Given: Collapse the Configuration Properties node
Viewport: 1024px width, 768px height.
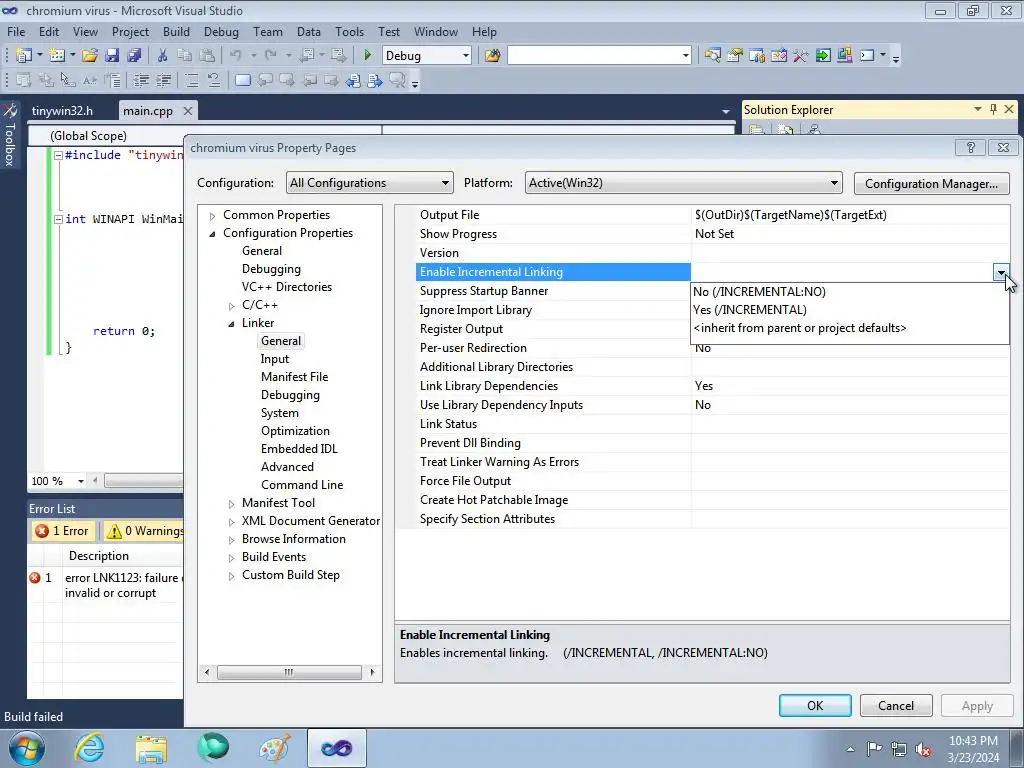Looking at the screenshot, I should click(212, 234).
